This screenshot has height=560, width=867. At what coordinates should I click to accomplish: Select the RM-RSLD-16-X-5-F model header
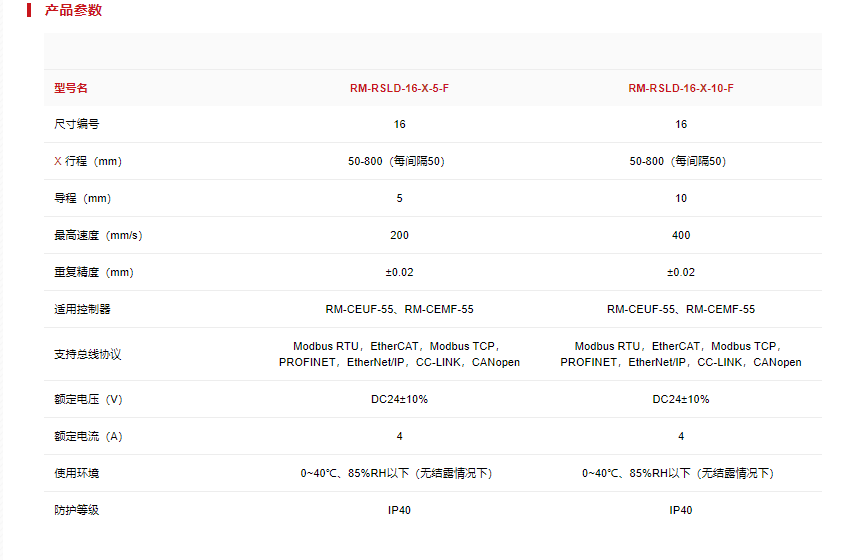(399, 88)
